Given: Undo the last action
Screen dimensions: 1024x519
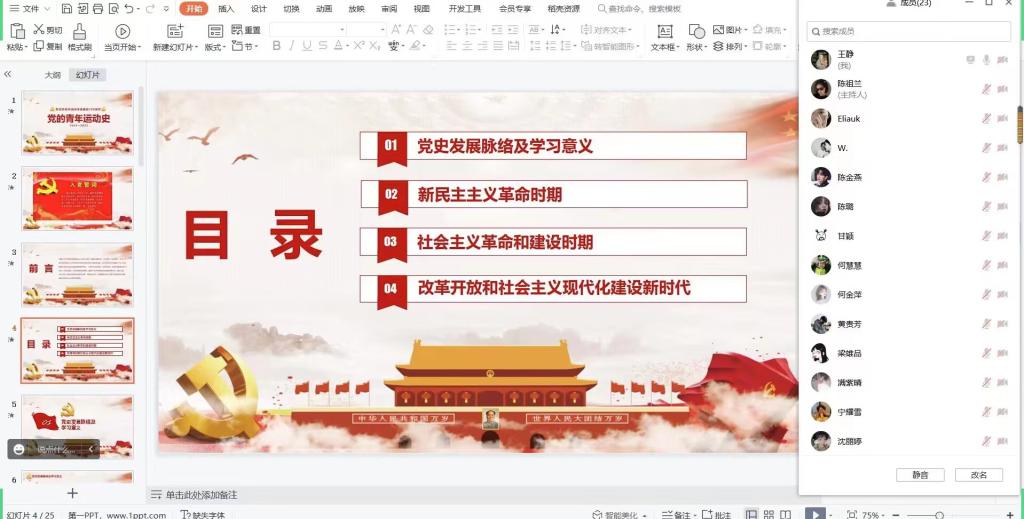Looking at the screenshot, I should click(x=129, y=8).
